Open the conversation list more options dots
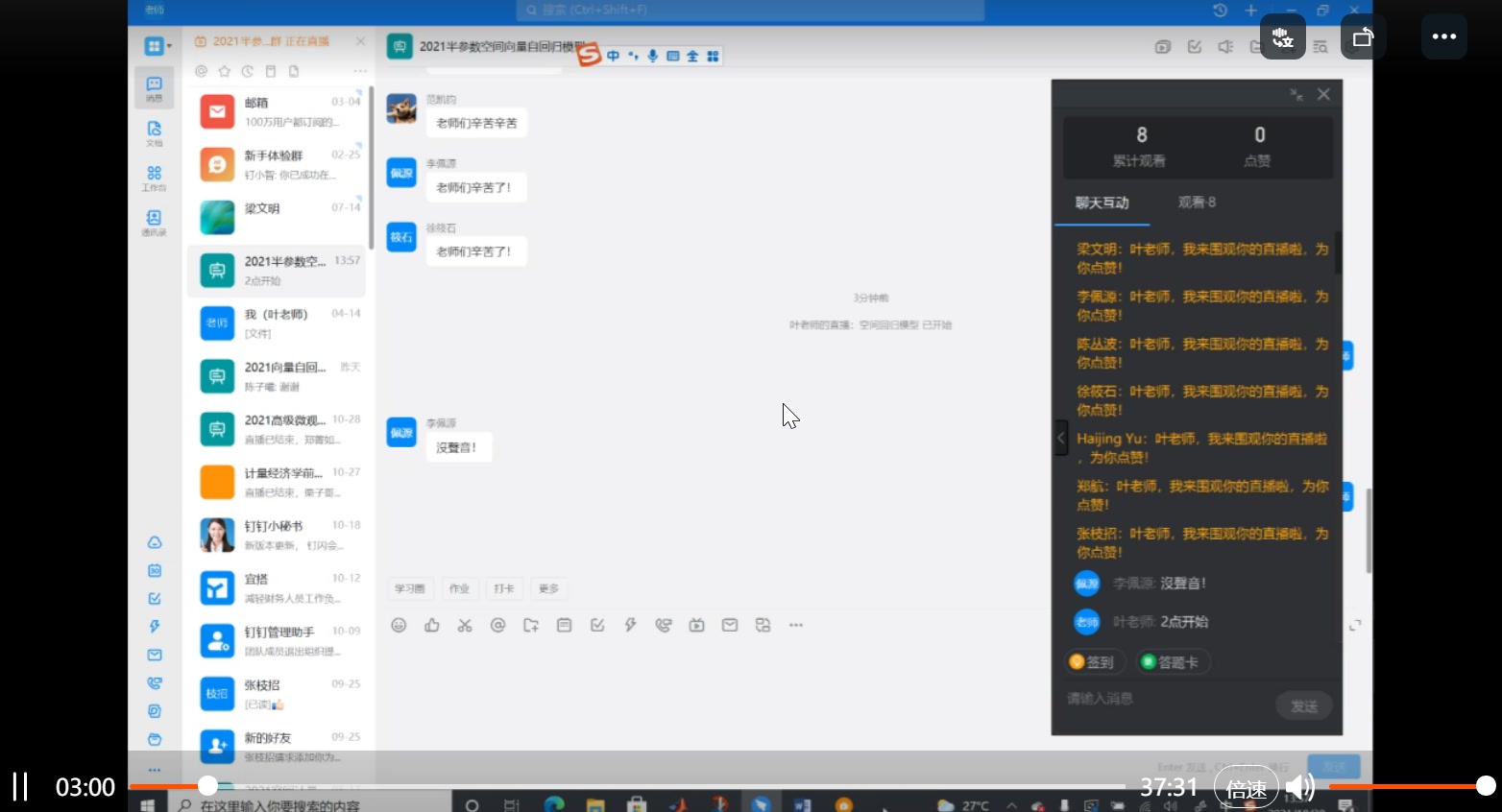1502x812 pixels. click(x=360, y=71)
